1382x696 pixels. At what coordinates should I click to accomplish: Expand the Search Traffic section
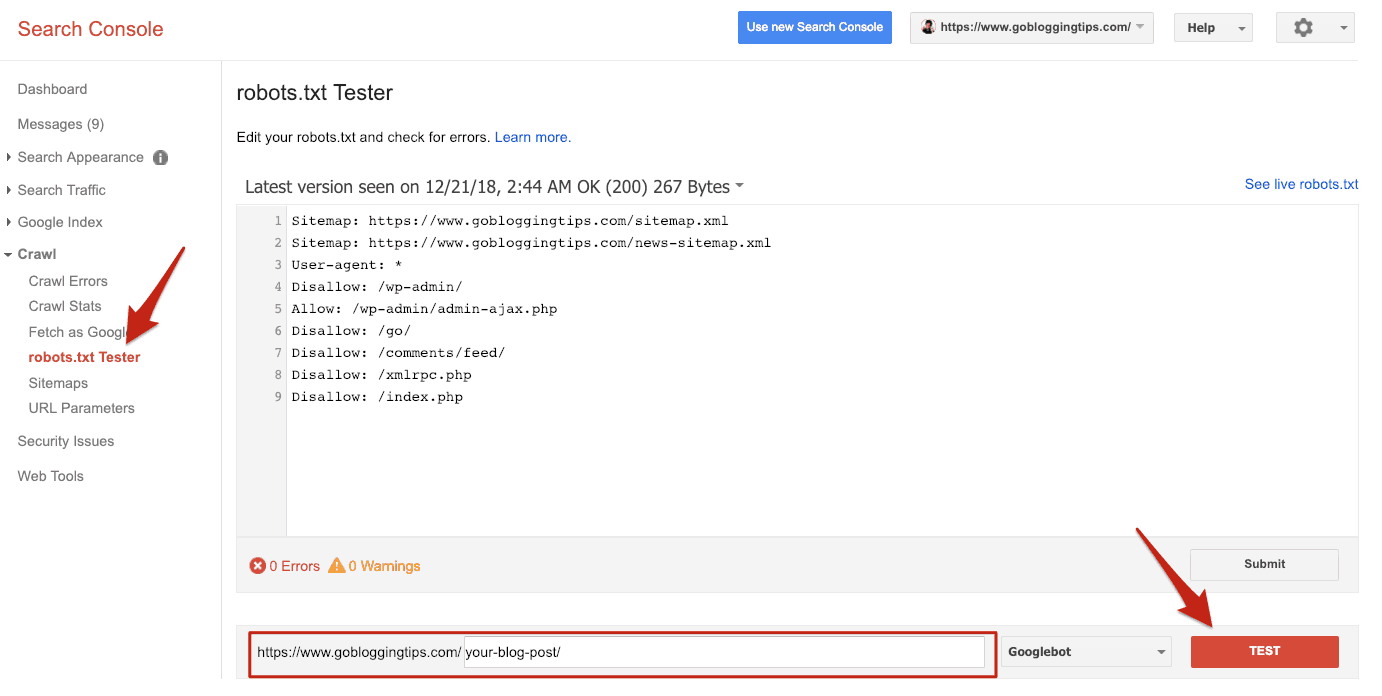(x=9, y=190)
